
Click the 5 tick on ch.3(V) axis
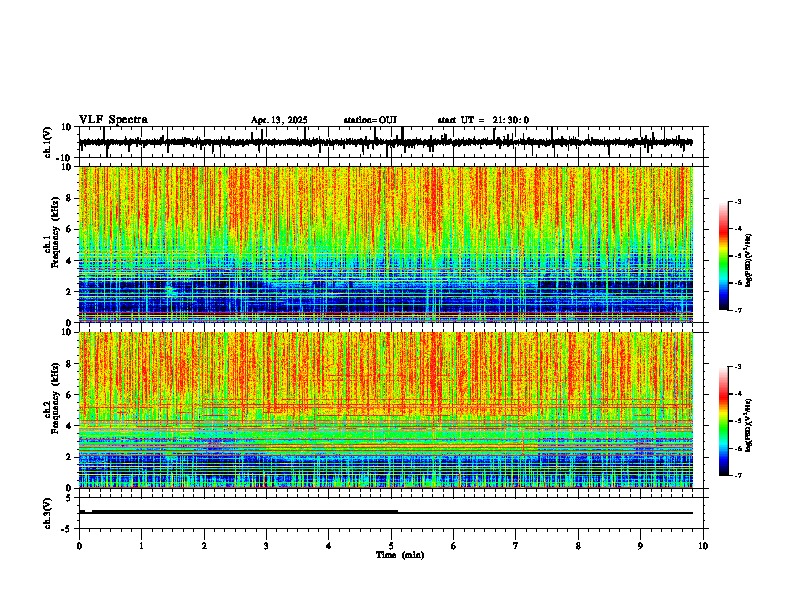tap(69, 498)
